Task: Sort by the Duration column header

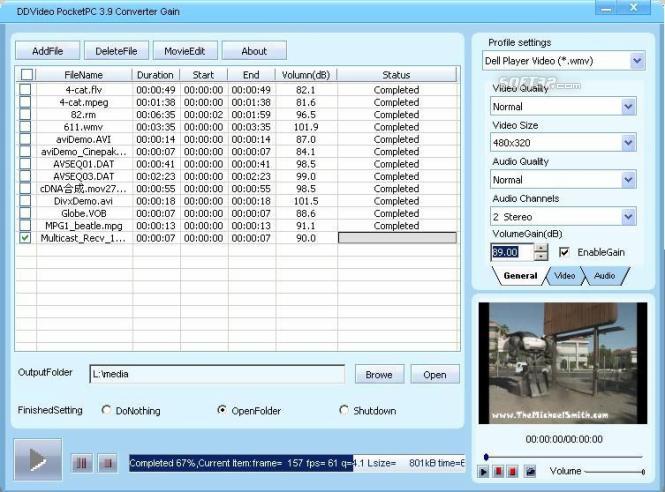Action: [155, 75]
